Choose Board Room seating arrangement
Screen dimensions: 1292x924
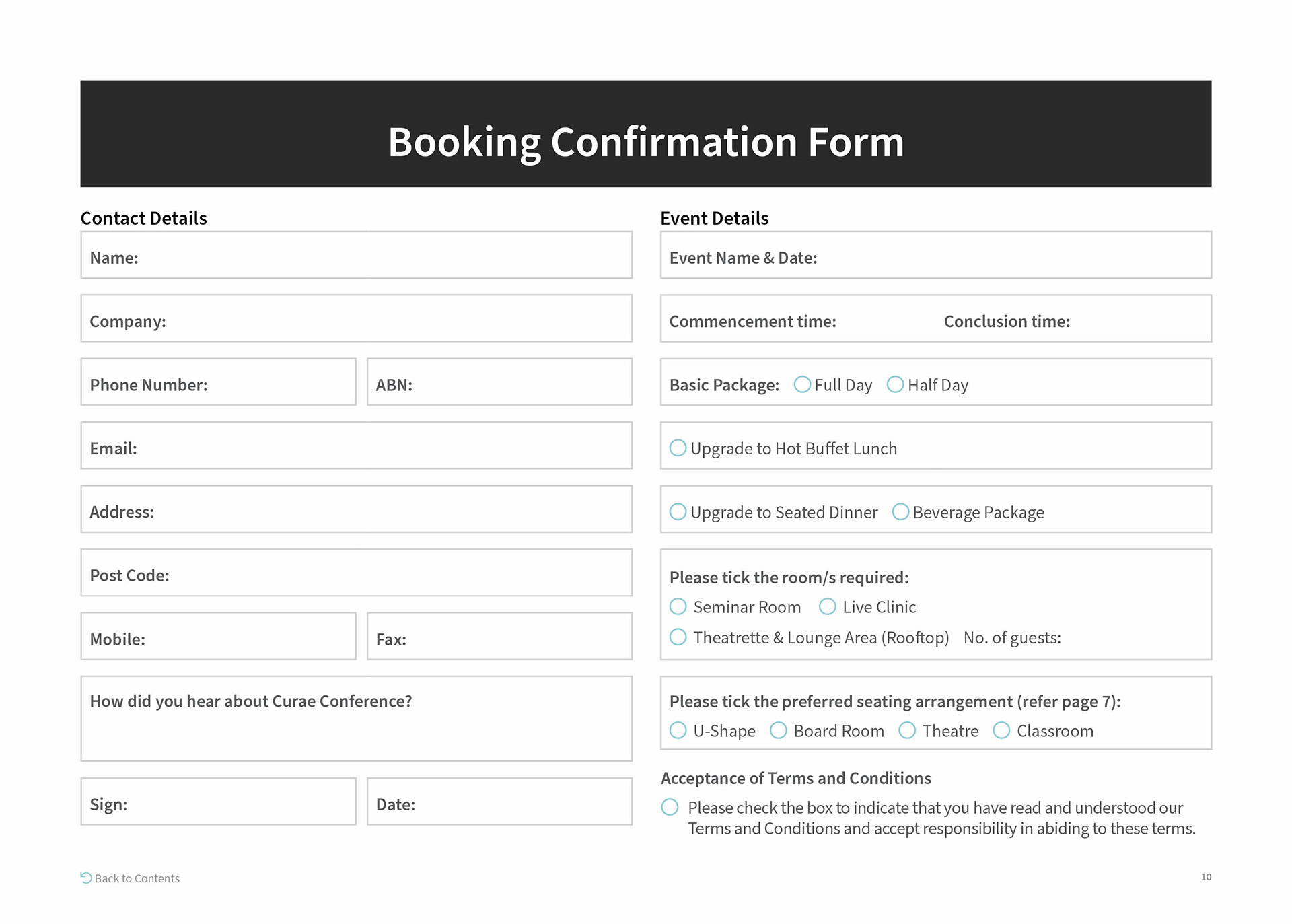(x=778, y=730)
